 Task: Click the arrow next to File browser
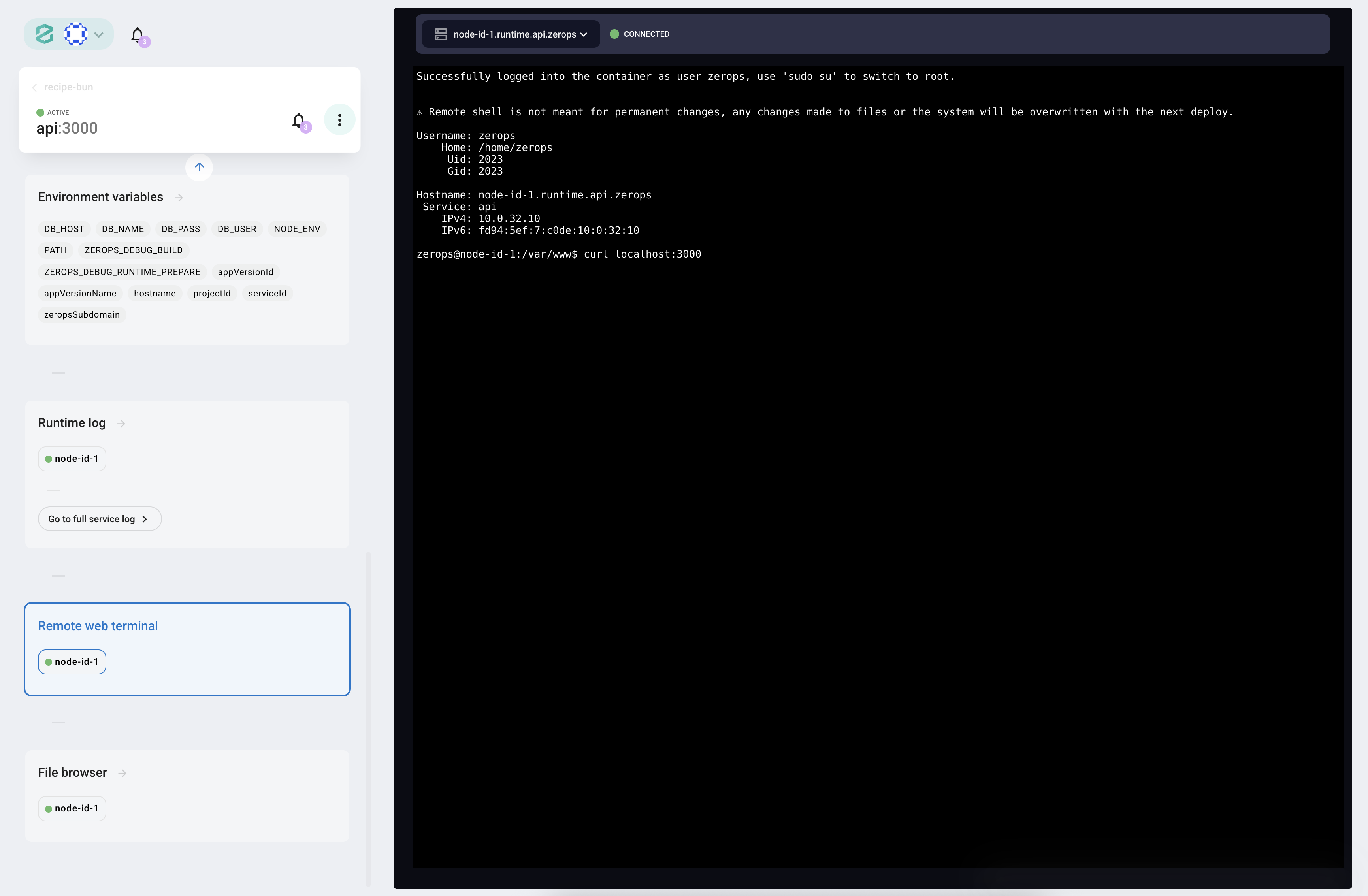[x=122, y=773]
